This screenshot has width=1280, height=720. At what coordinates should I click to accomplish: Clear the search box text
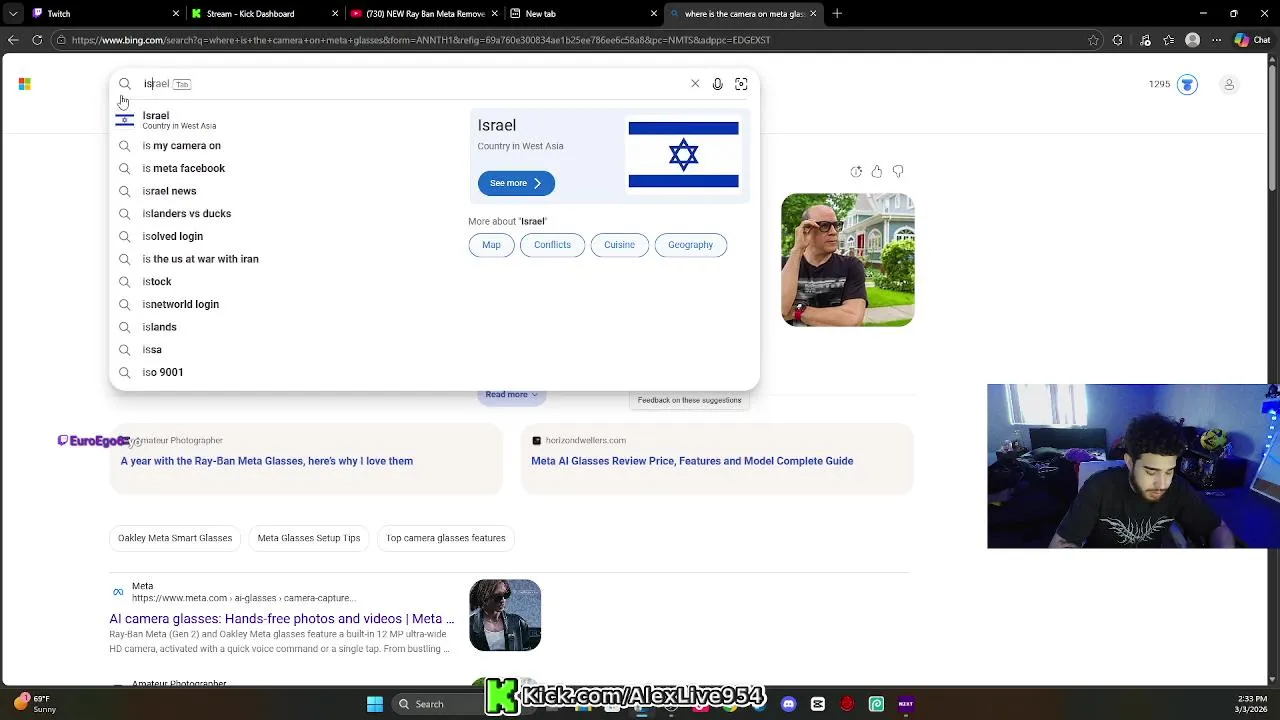[695, 84]
